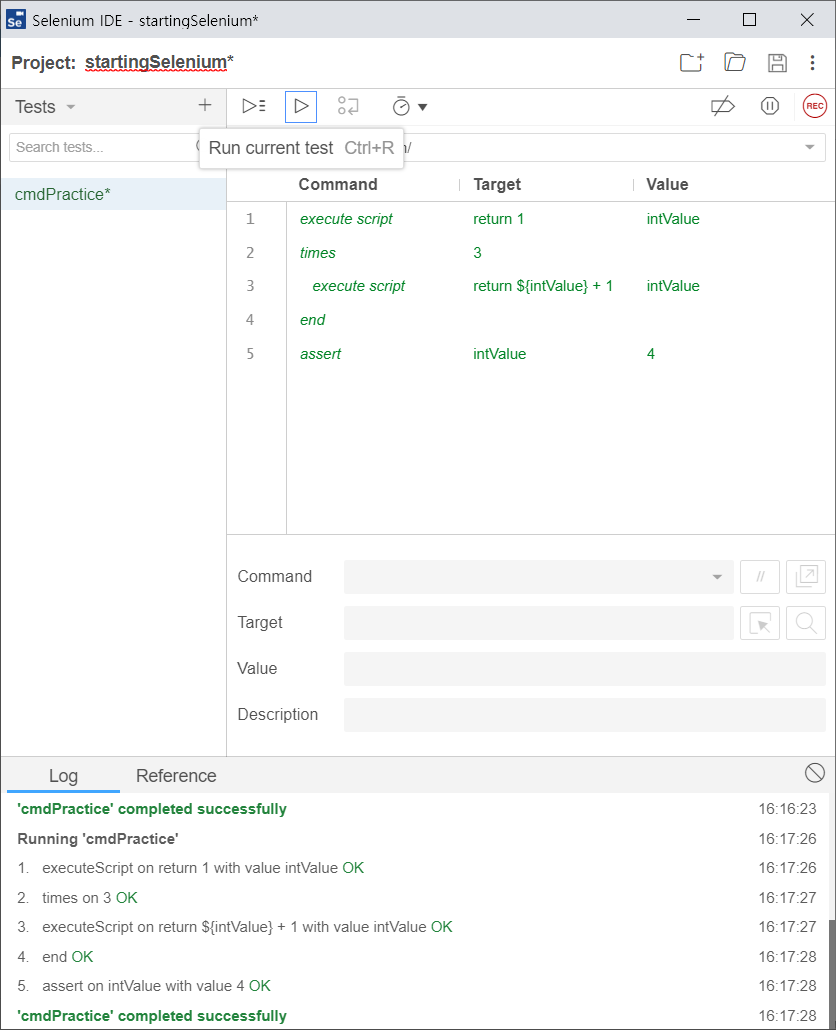Clear the log with the circle-slash icon
The width and height of the screenshot is (836, 1030).
tap(814, 773)
